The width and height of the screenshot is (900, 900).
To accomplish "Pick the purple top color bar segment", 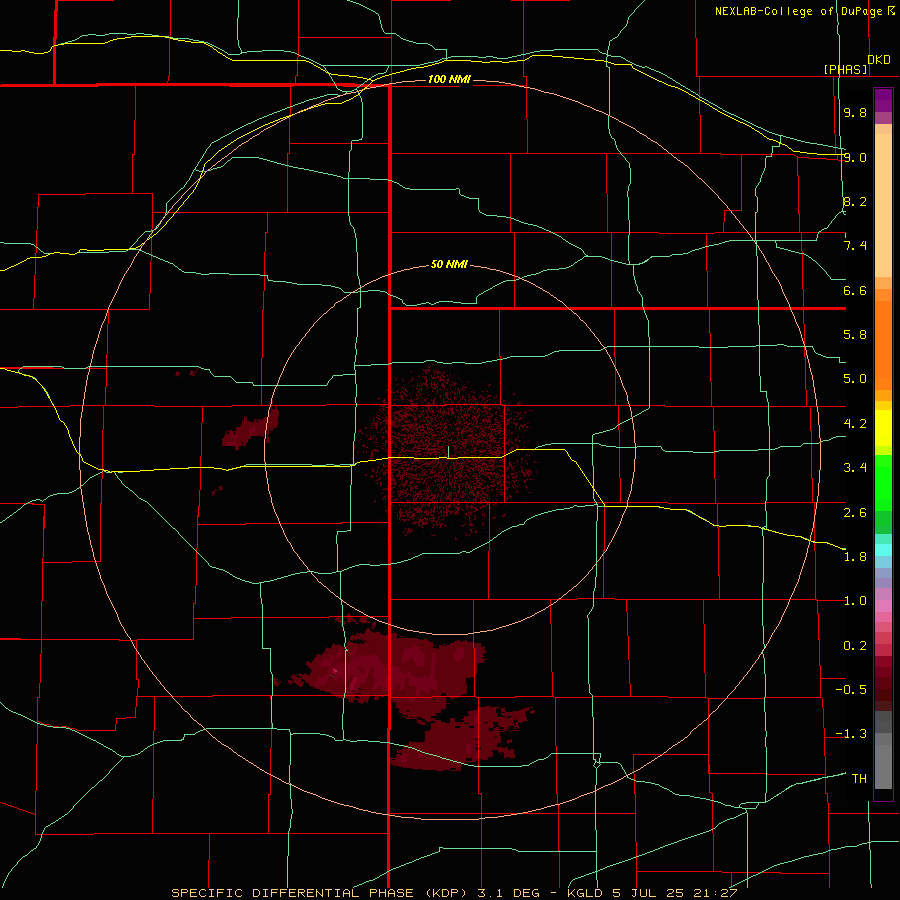I will [883, 100].
